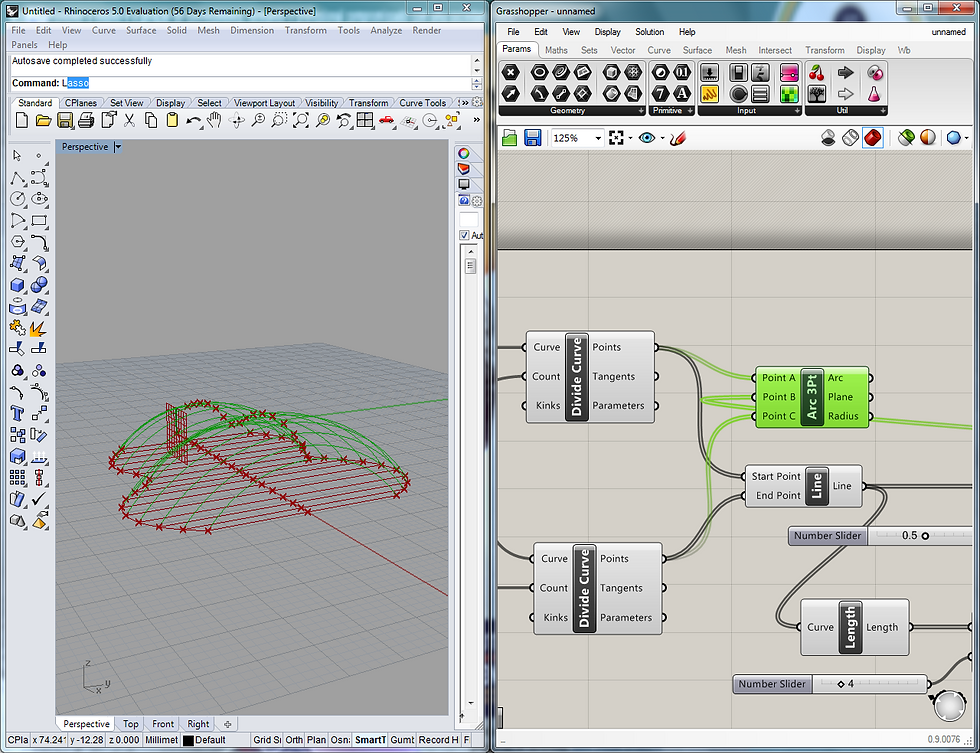The height and width of the screenshot is (753, 980).
Task: Toggle SmartTrack in status bar
Action: pos(371,740)
